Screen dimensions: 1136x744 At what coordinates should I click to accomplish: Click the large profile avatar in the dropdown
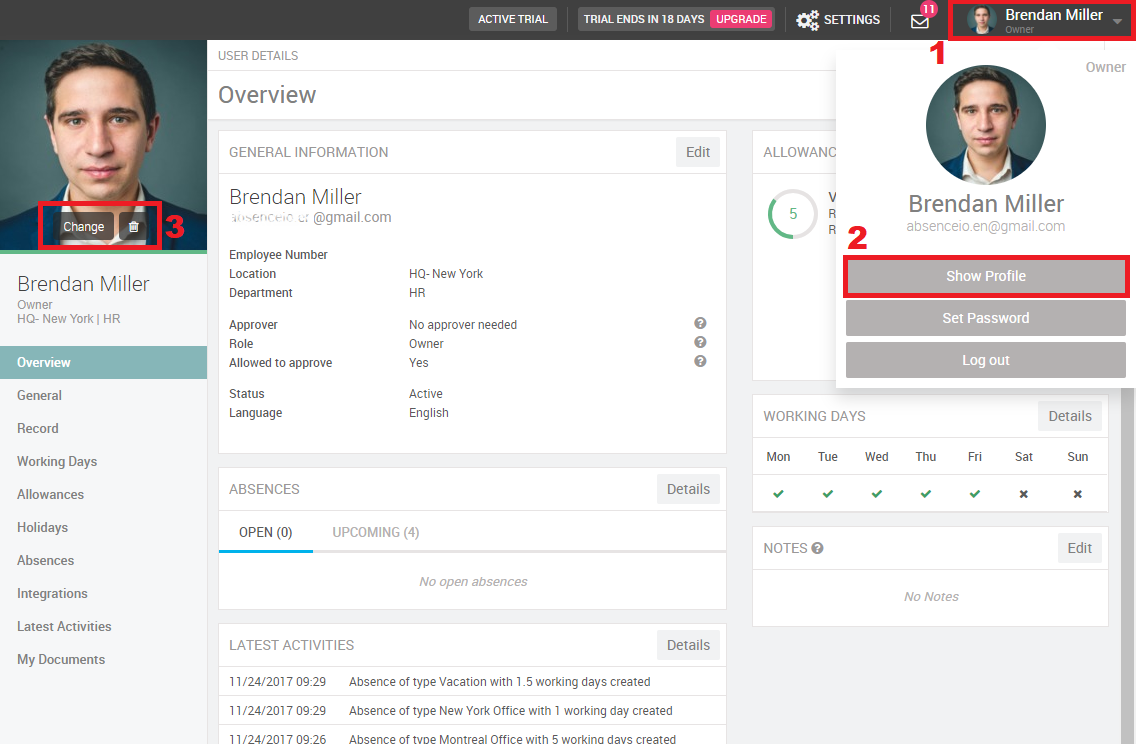[985, 125]
